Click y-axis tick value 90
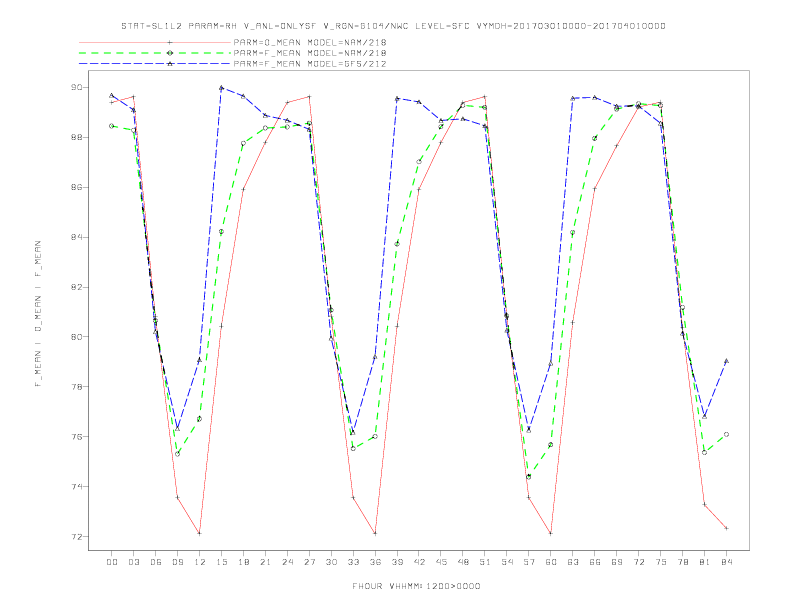This screenshot has height=612, width=792. pos(76,87)
